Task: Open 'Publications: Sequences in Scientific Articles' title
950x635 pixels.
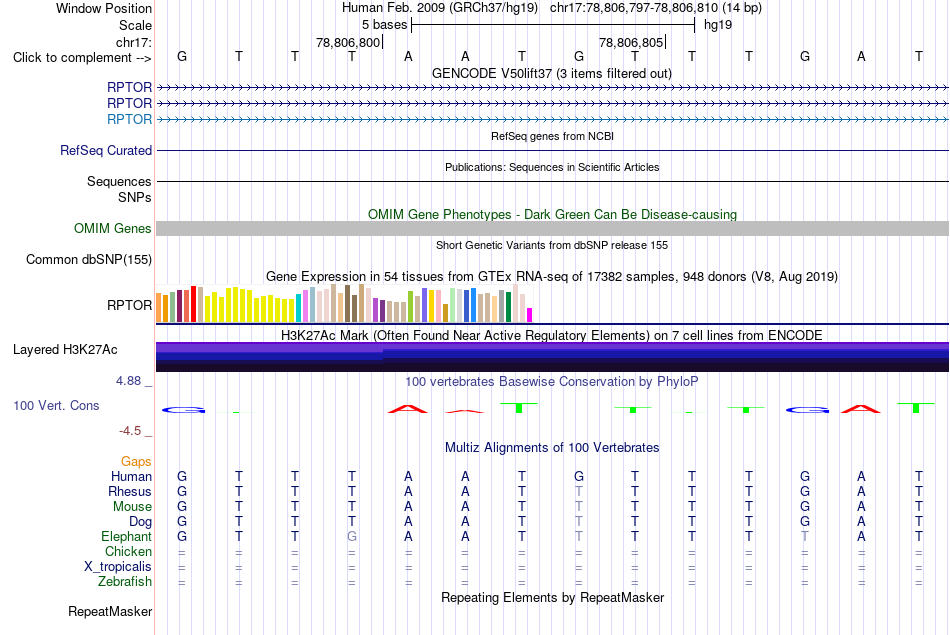Action: (x=552, y=167)
